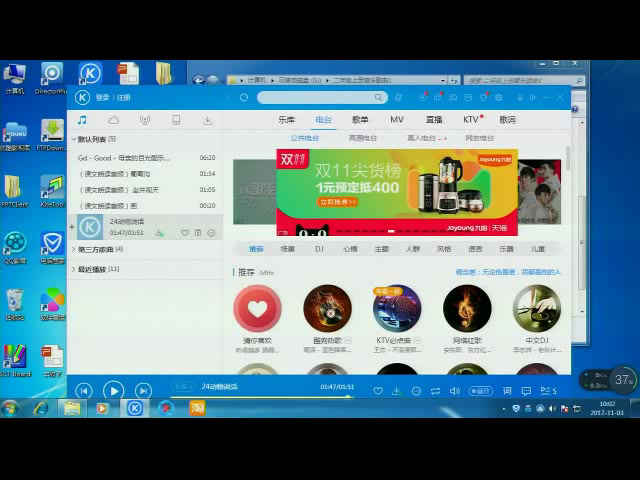Switch to the 歌词 tab
Viewport: 640px width, 480px height.
click(507, 120)
